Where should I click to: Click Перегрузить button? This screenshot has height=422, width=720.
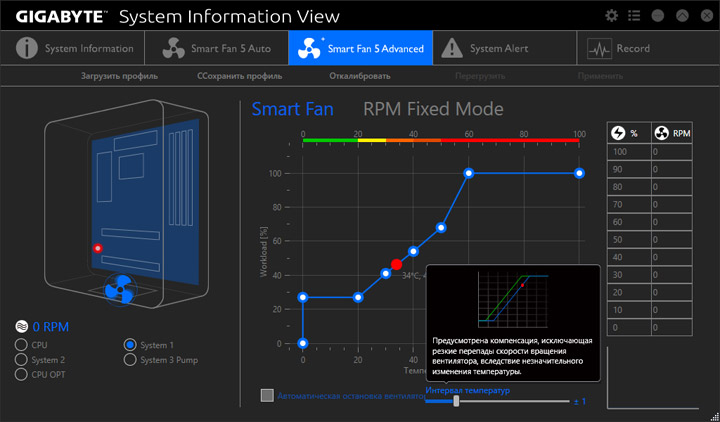point(480,76)
